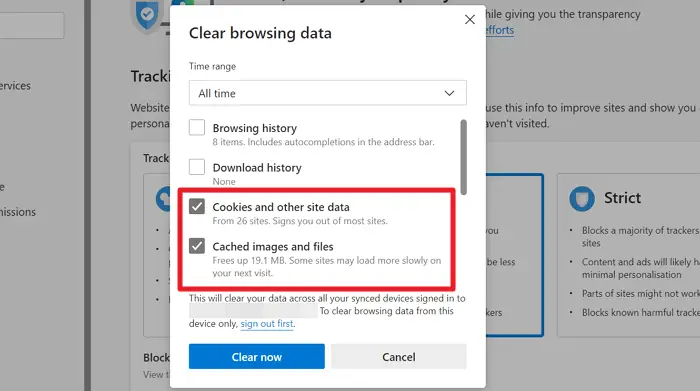Uncheck Cookies and other site data
700x391 pixels.
tap(197, 206)
